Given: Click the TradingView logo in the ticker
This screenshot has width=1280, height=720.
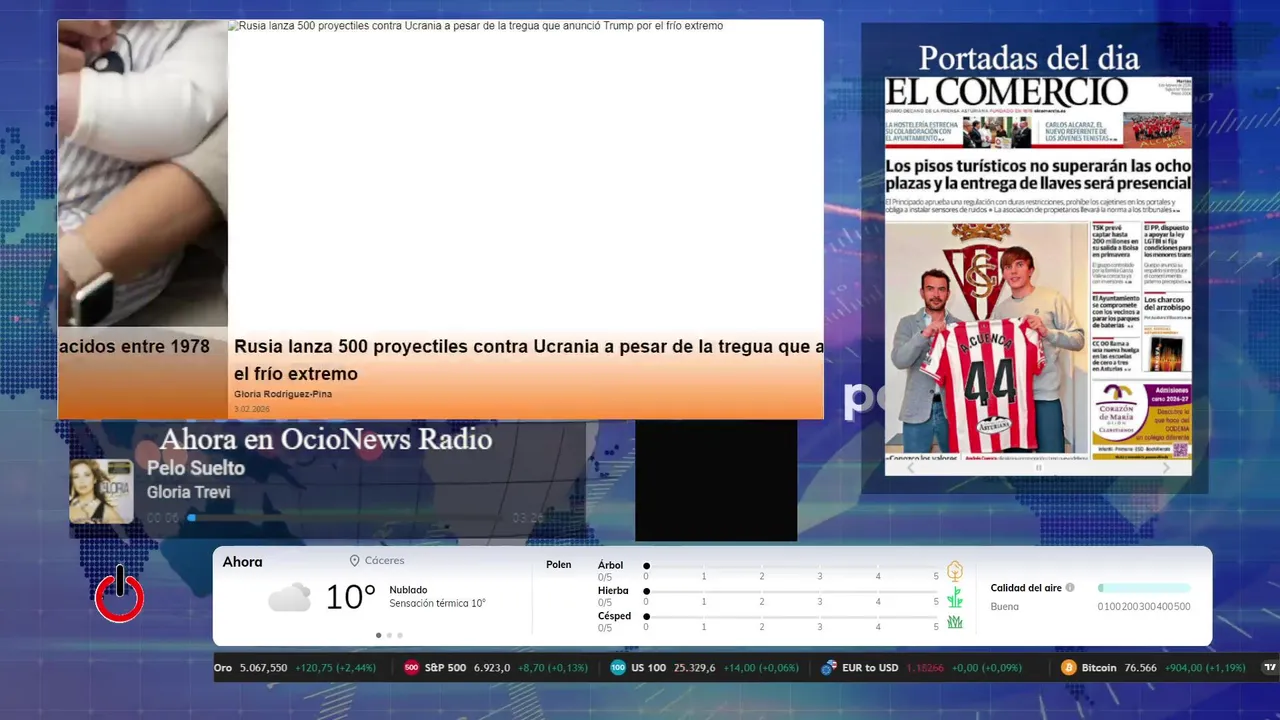Looking at the screenshot, I should (x=1270, y=667).
